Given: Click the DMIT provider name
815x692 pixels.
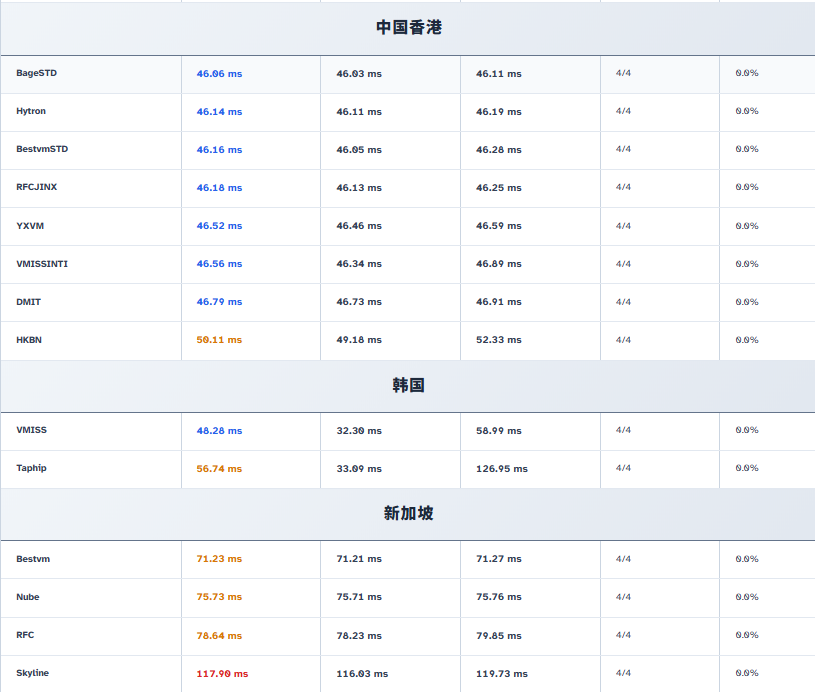Looking at the screenshot, I should [29, 302].
